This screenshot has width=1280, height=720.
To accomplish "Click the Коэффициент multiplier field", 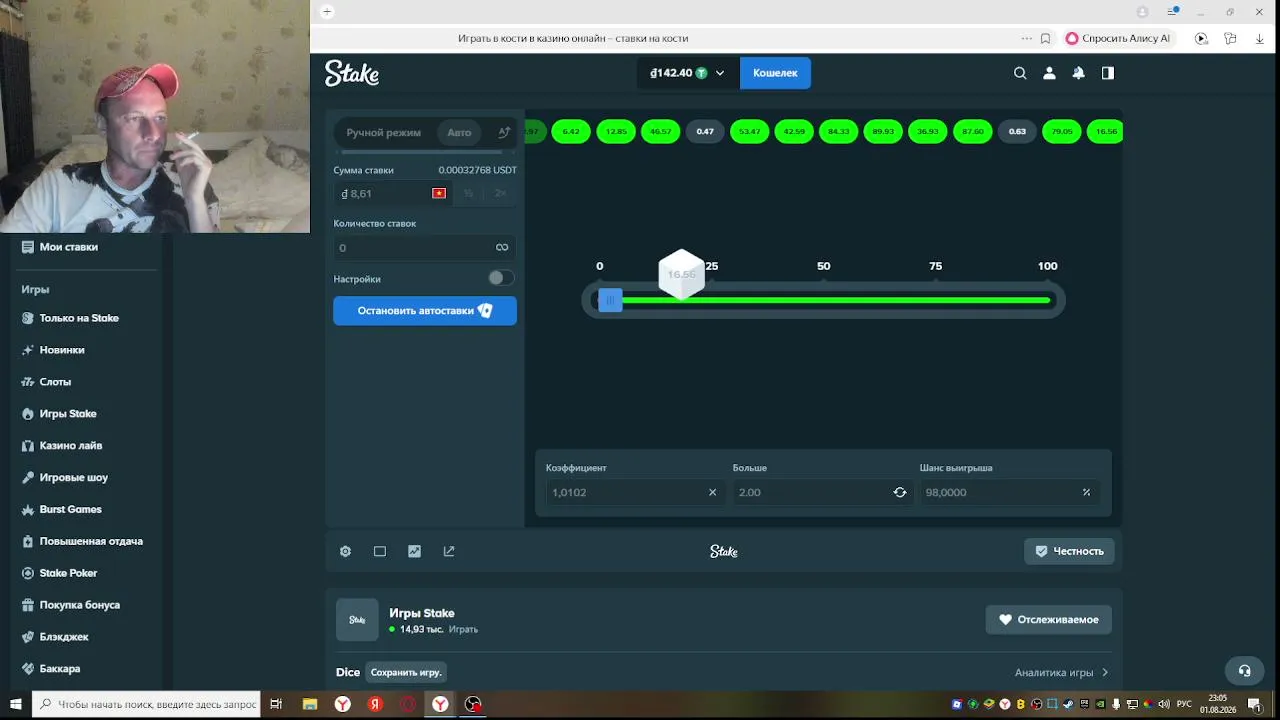I will (635, 492).
